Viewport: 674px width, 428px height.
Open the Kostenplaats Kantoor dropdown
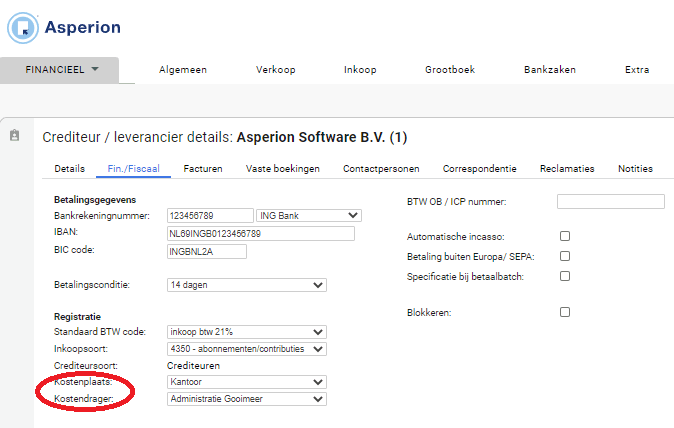pos(247,382)
